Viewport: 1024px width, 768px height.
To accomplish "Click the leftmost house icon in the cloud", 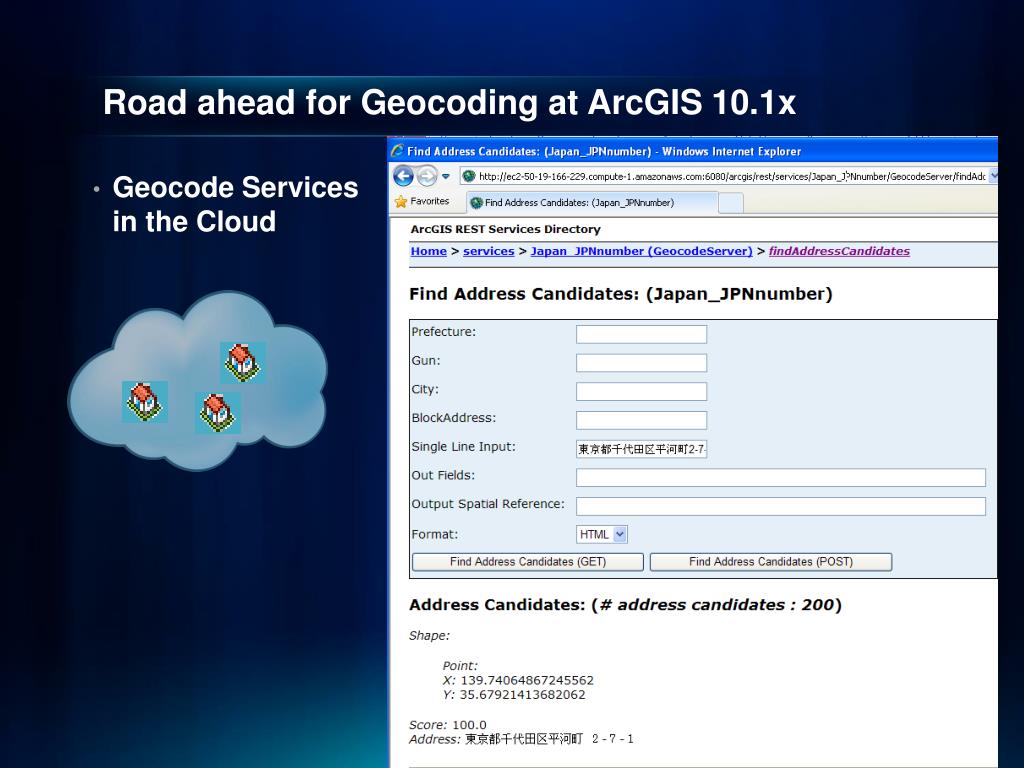I will [144, 402].
